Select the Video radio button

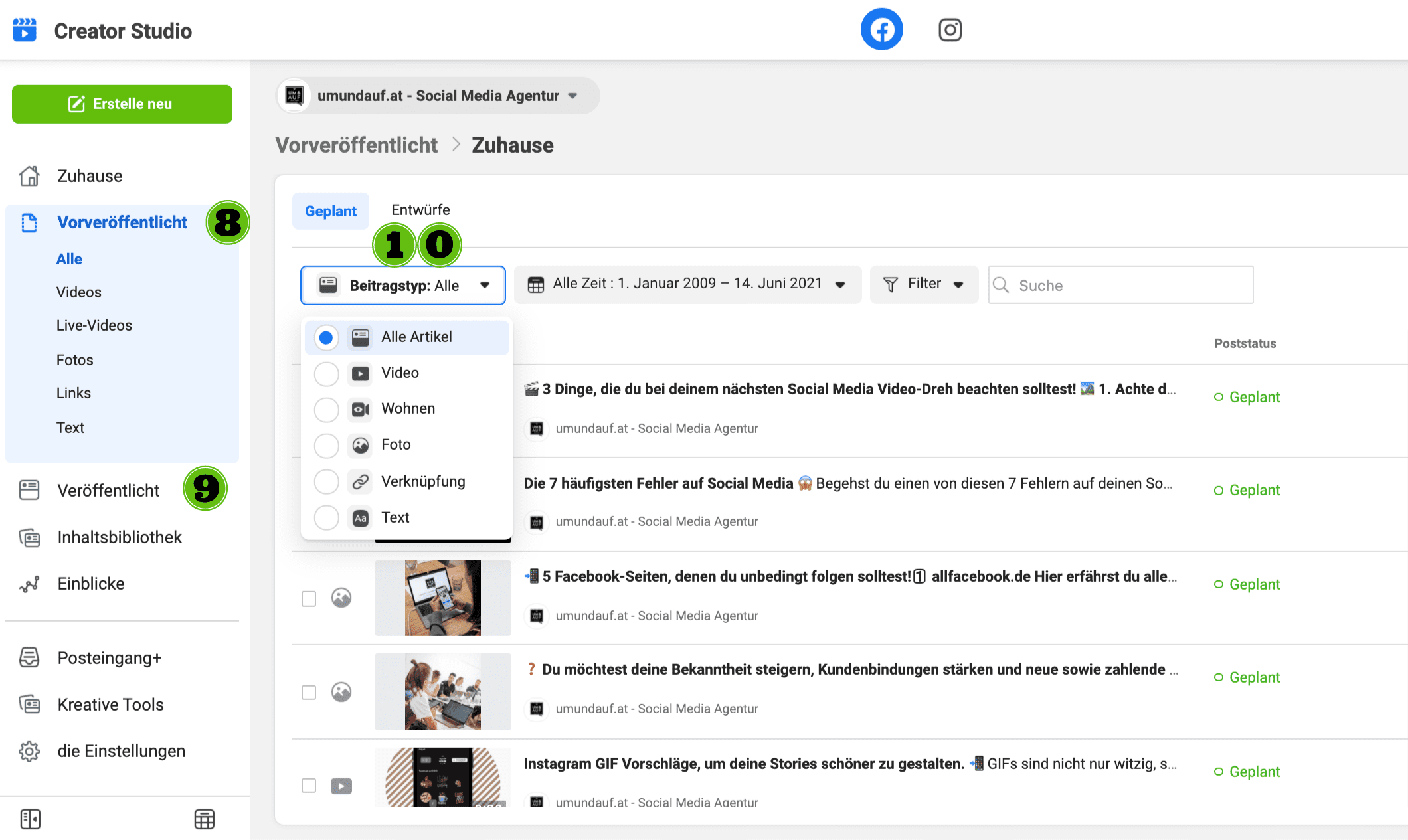click(326, 373)
